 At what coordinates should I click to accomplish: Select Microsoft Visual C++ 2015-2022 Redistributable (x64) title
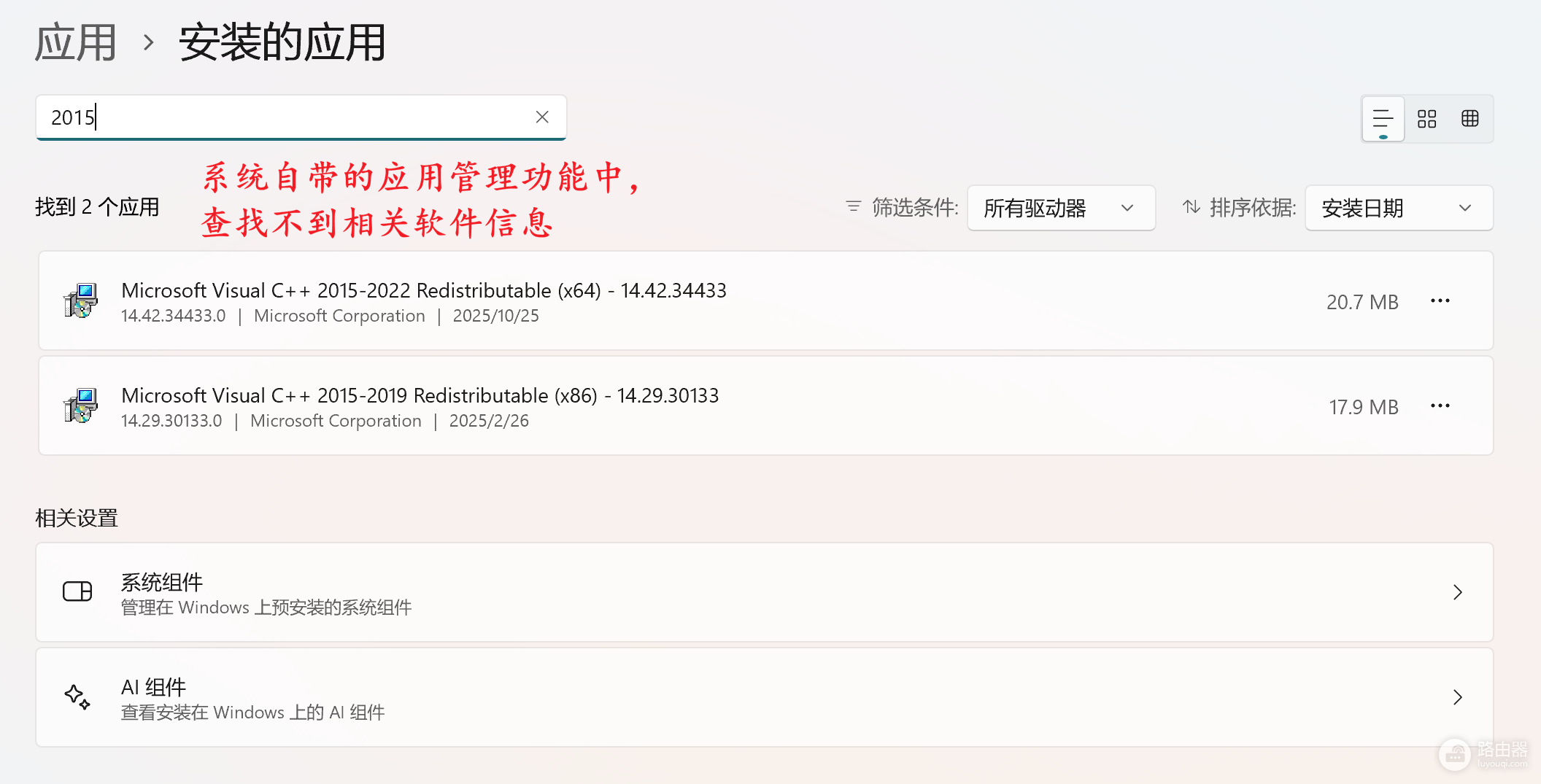pyautogui.click(x=424, y=290)
